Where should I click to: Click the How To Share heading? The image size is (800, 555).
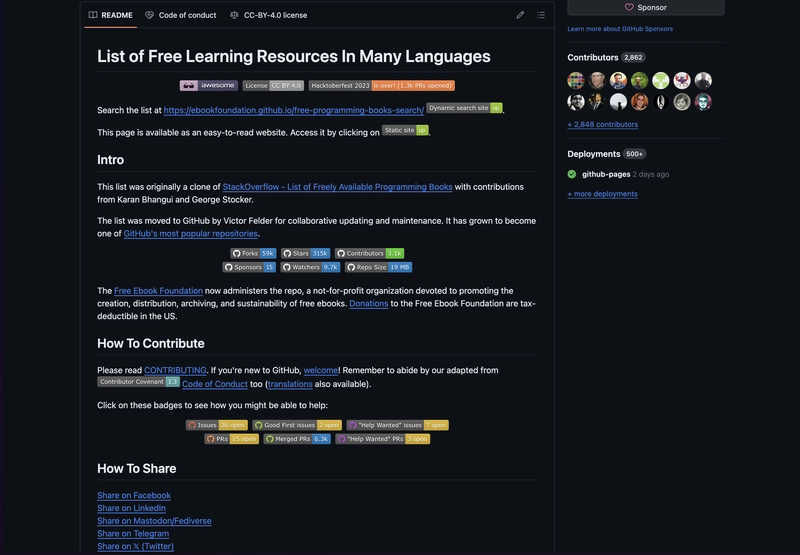[x=137, y=468]
